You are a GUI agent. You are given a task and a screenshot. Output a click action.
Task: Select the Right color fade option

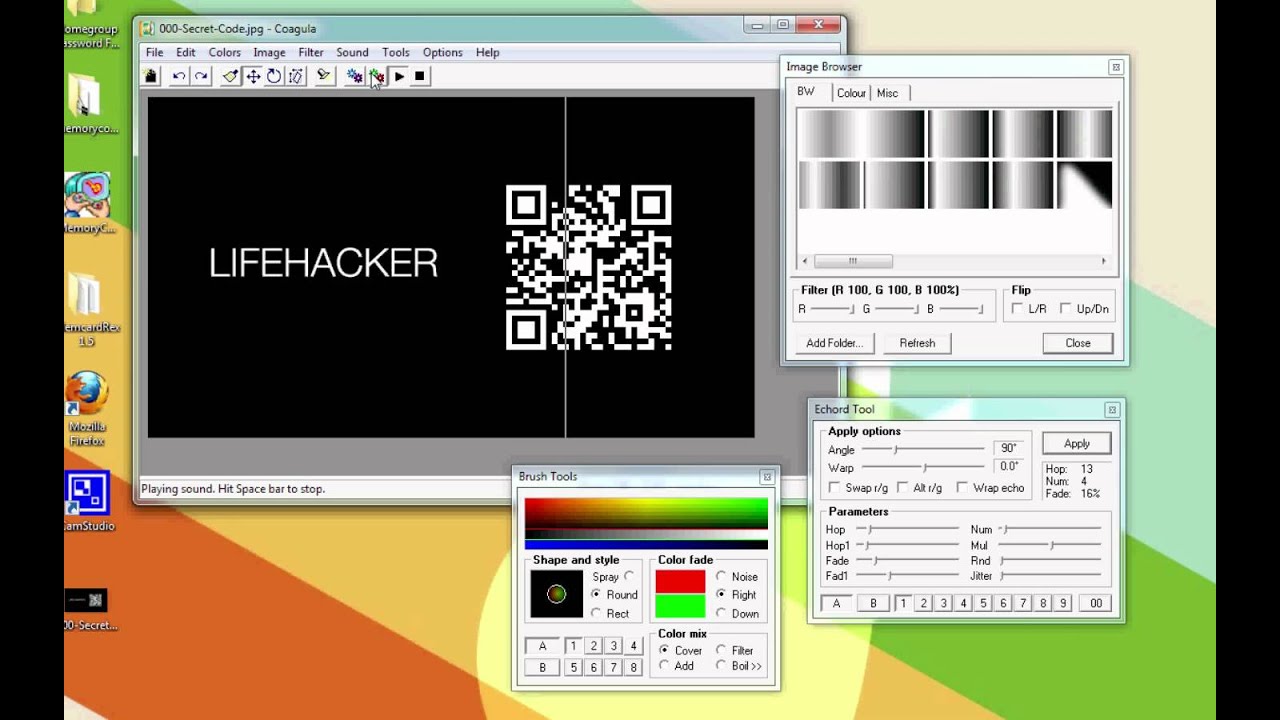721,594
